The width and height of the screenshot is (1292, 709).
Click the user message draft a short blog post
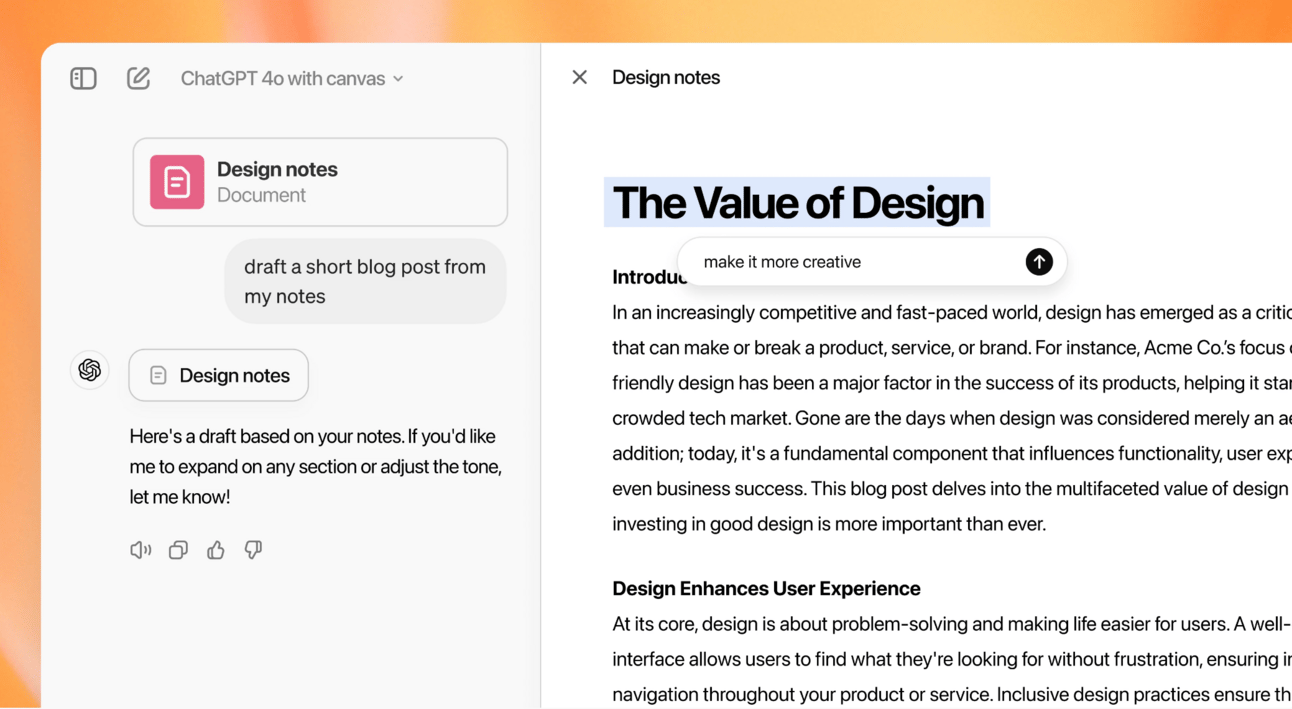(365, 281)
